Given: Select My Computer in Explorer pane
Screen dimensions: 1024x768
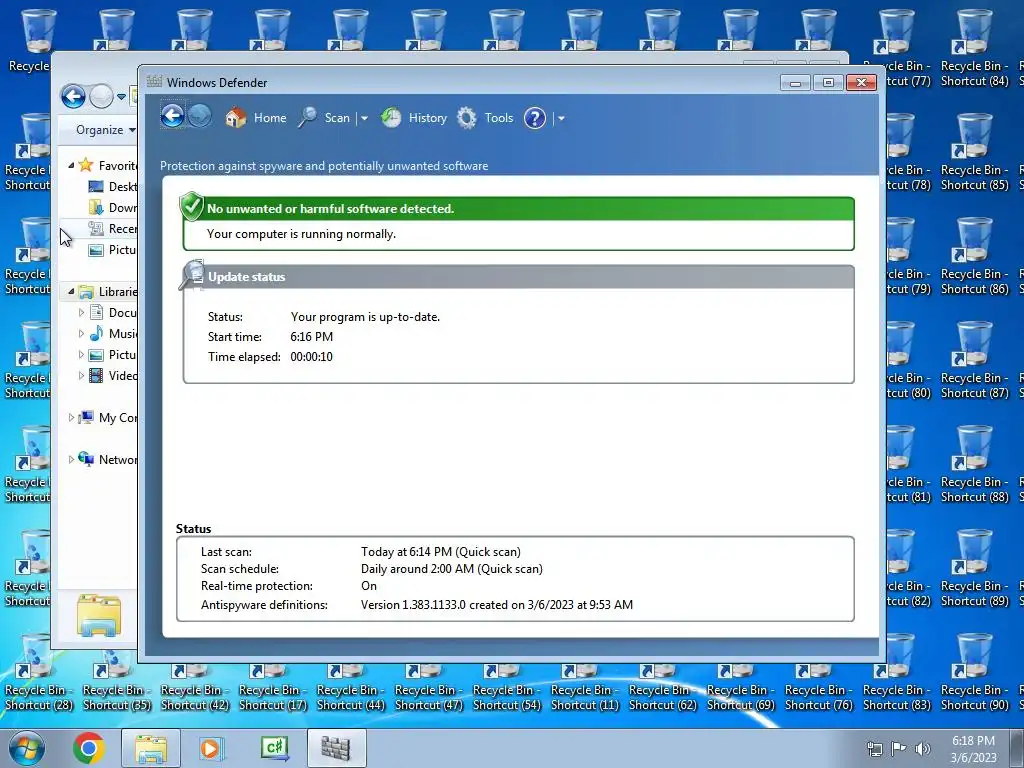Looking at the screenshot, I should click(x=107, y=417).
